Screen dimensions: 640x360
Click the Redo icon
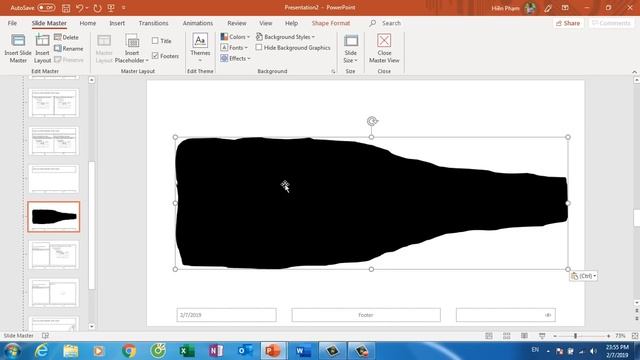pos(97,8)
